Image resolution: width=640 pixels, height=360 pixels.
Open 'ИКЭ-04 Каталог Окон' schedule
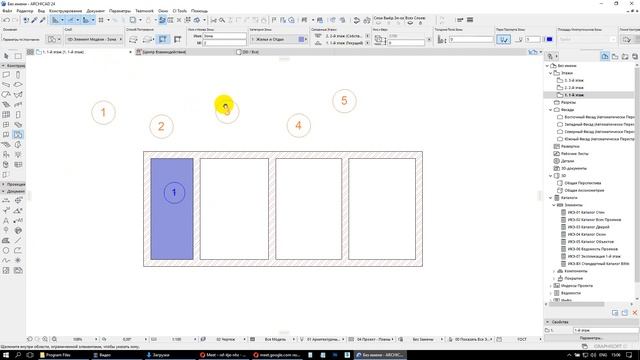587,234
